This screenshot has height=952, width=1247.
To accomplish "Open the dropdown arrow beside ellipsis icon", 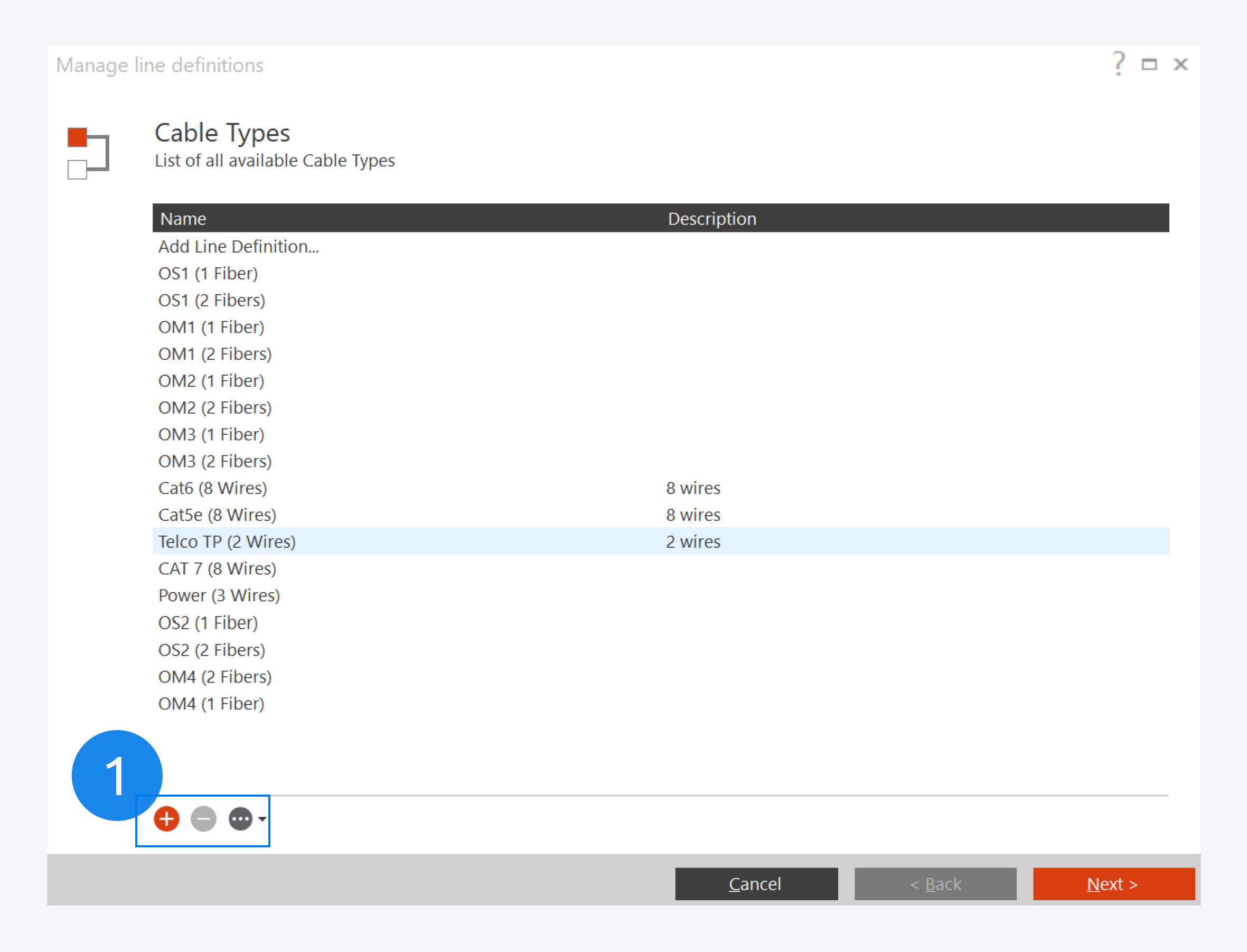I will click(262, 819).
